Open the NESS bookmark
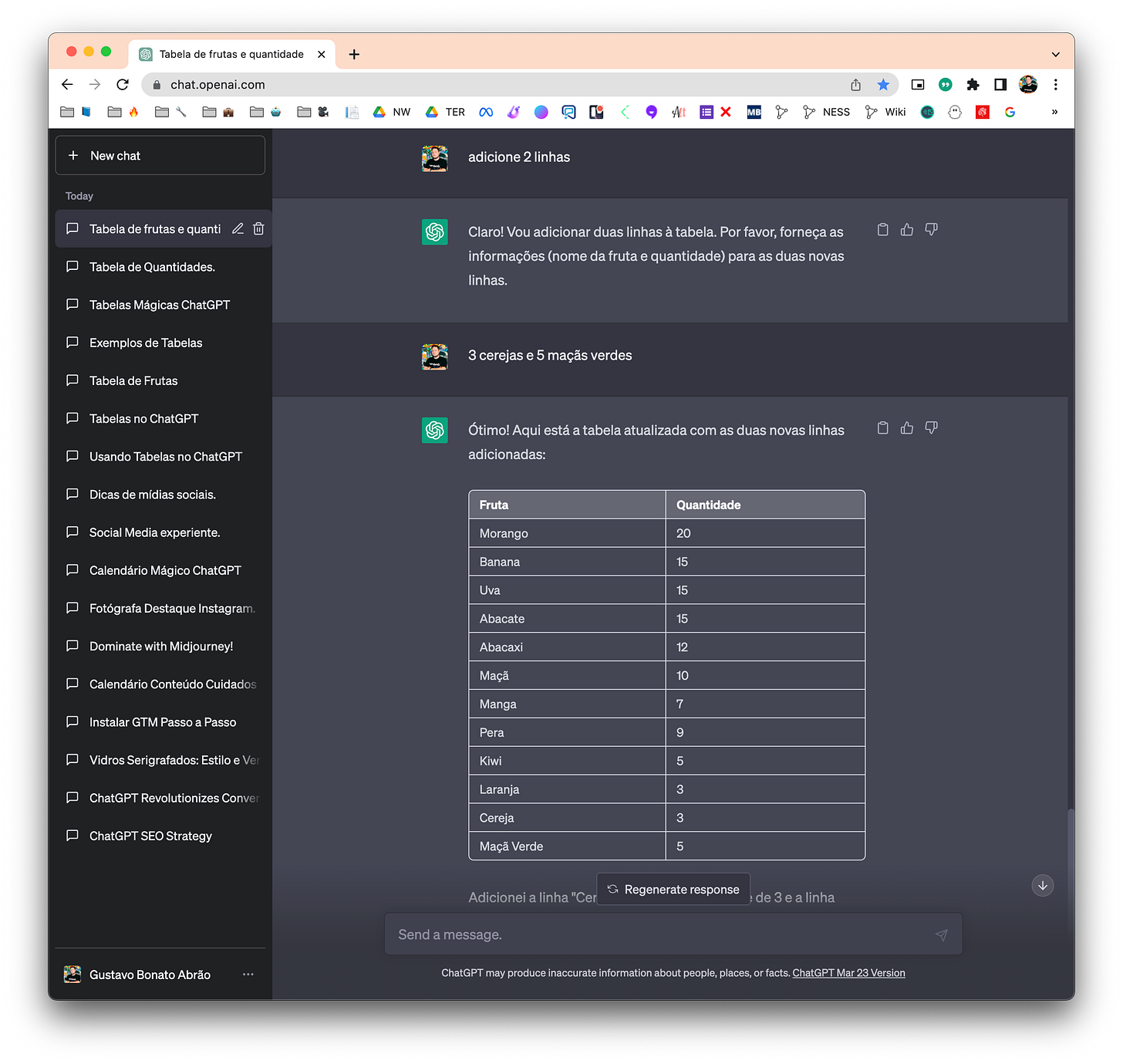The height and width of the screenshot is (1064, 1123). pyautogui.click(x=826, y=112)
